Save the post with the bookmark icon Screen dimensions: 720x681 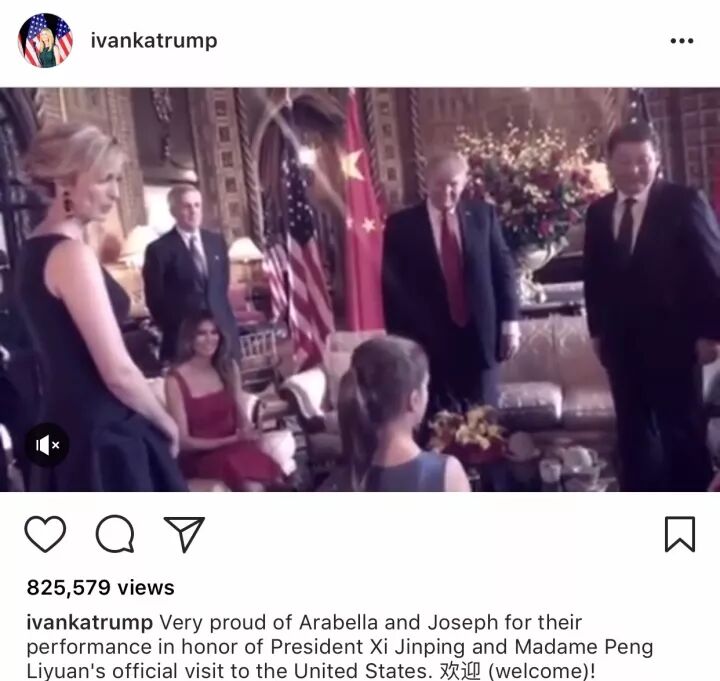pos(680,534)
